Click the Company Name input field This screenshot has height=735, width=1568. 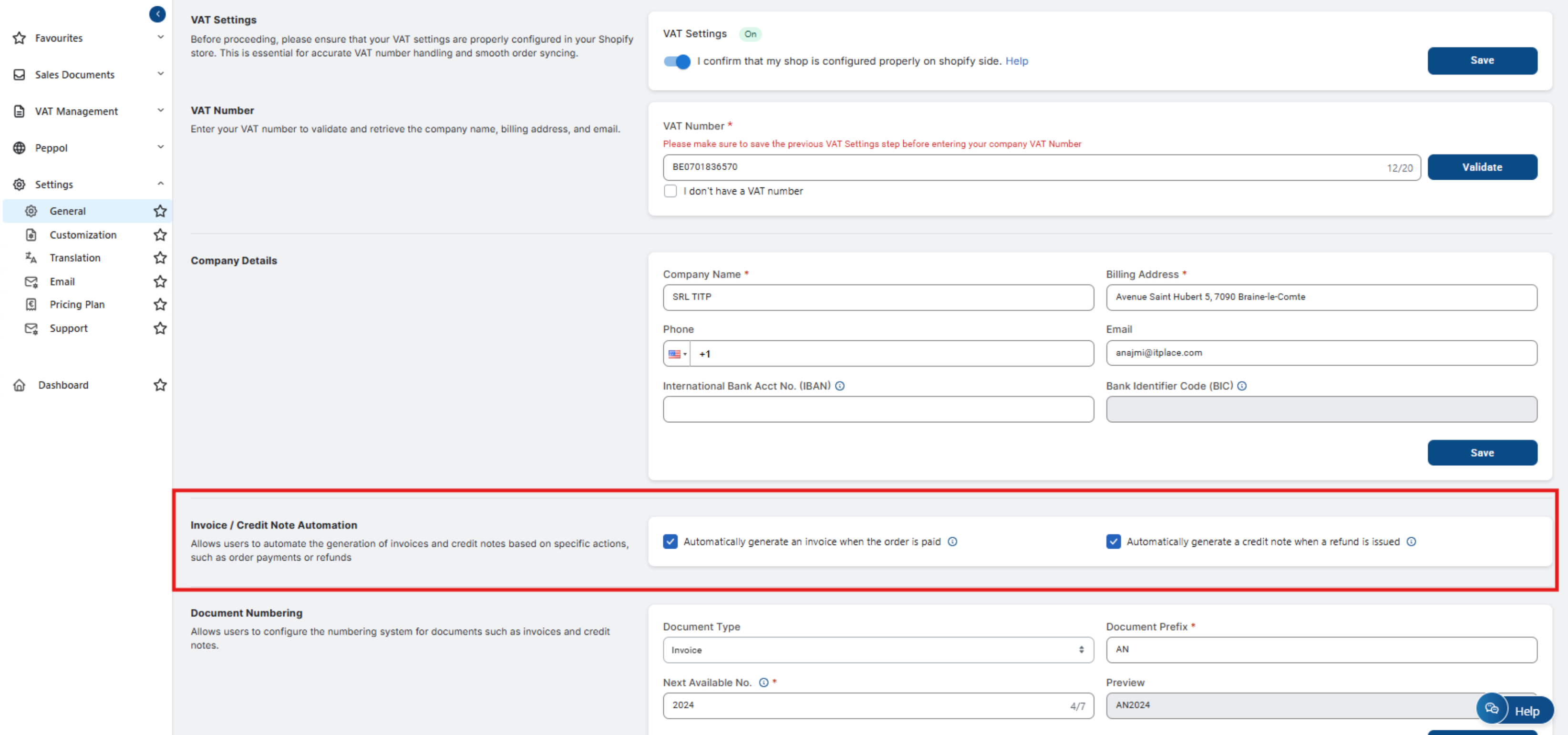click(878, 297)
